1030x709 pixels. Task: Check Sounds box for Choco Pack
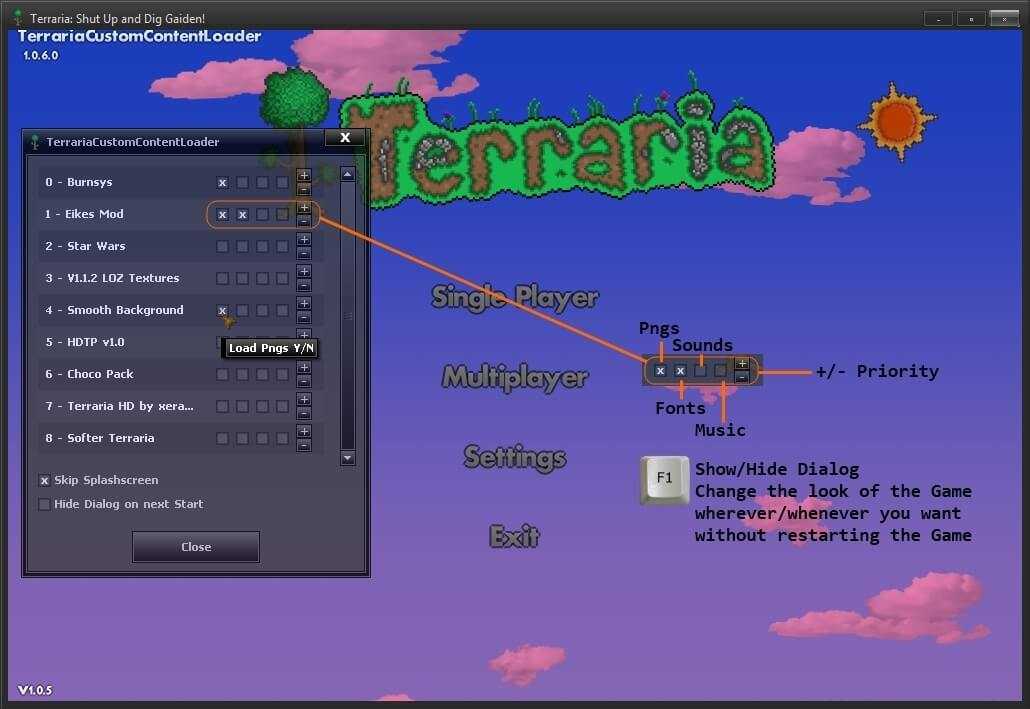262,375
